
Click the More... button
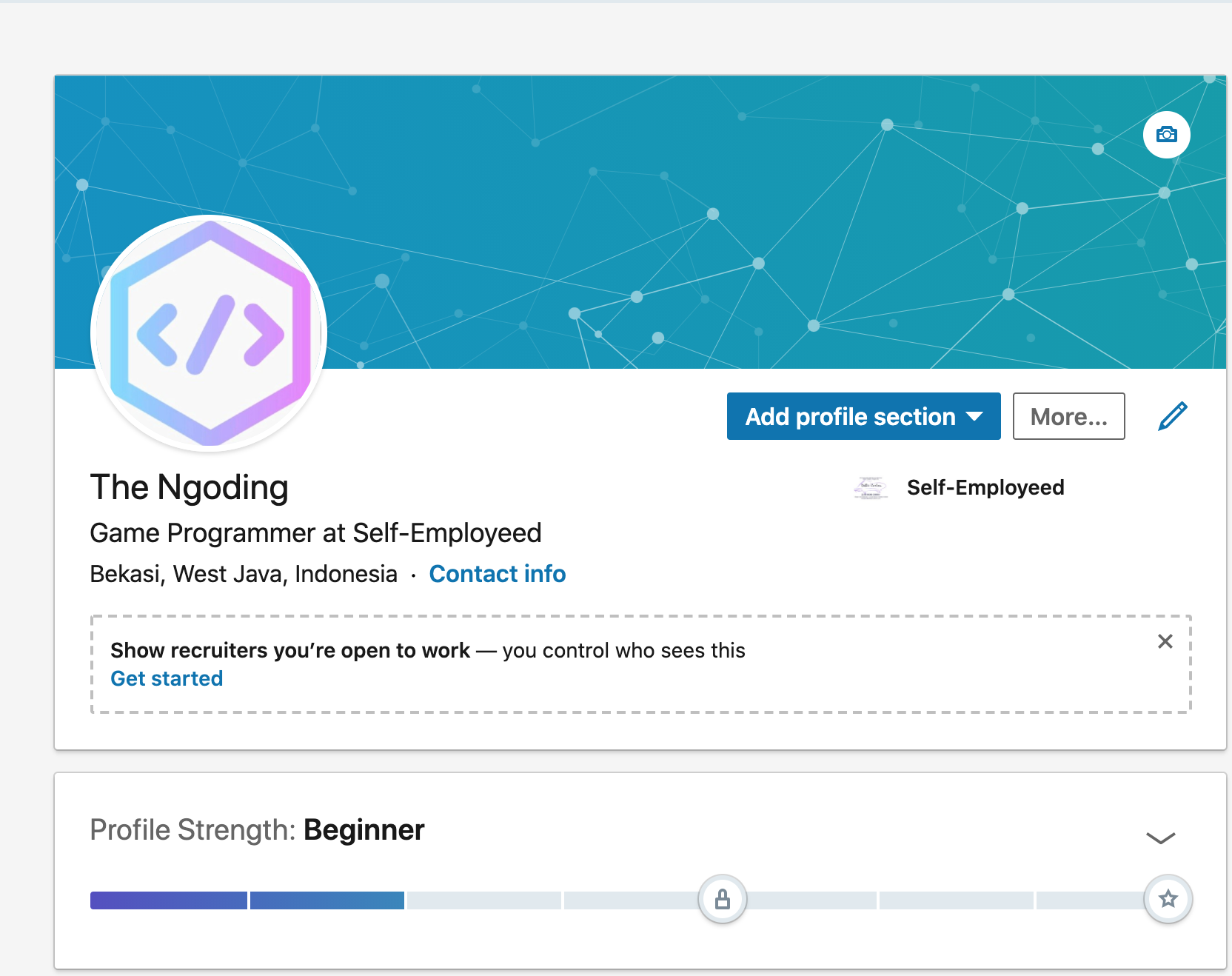[1068, 416]
